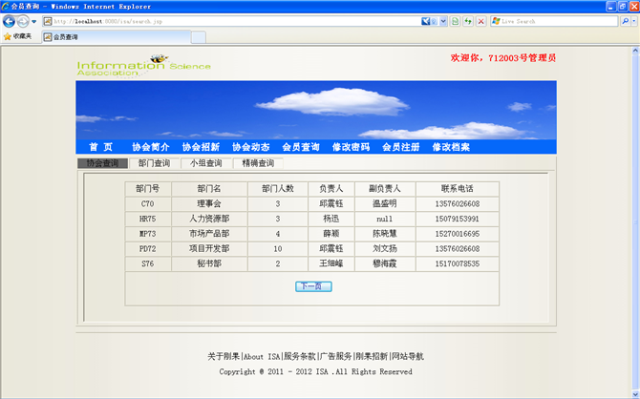
Task: Select the 会员查询 browser tab
Action: (116, 37)
